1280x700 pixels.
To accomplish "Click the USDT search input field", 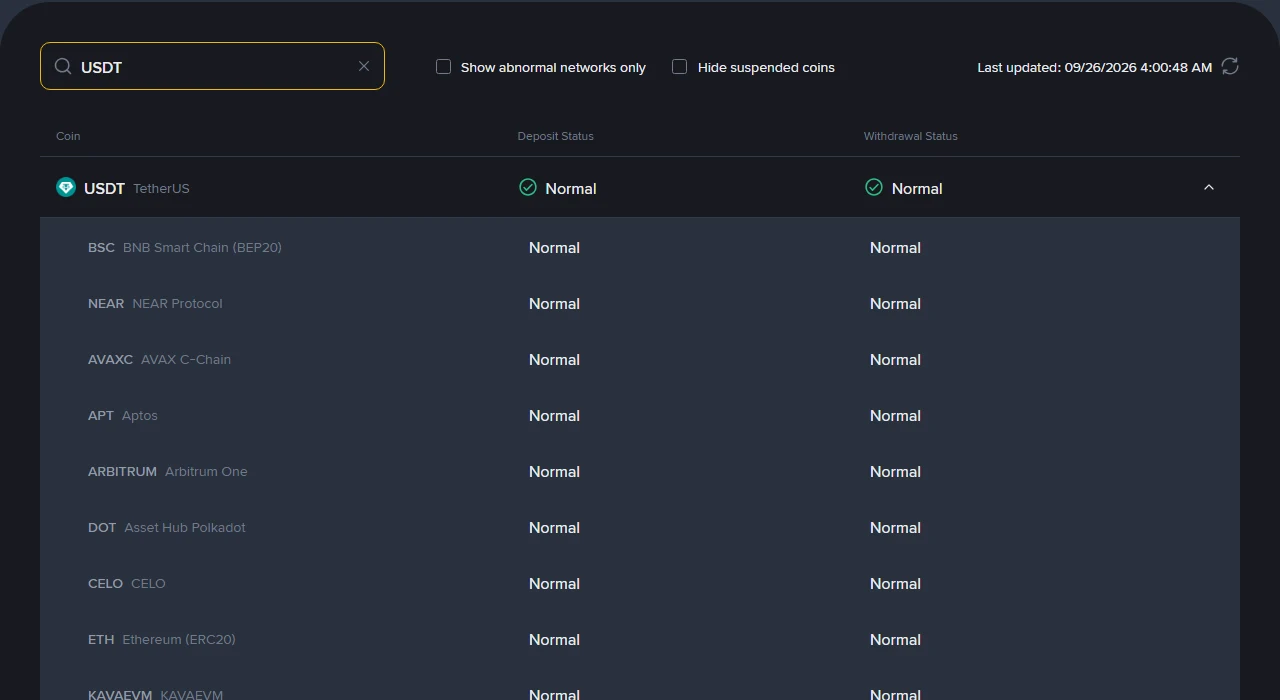I will point(212,66).
